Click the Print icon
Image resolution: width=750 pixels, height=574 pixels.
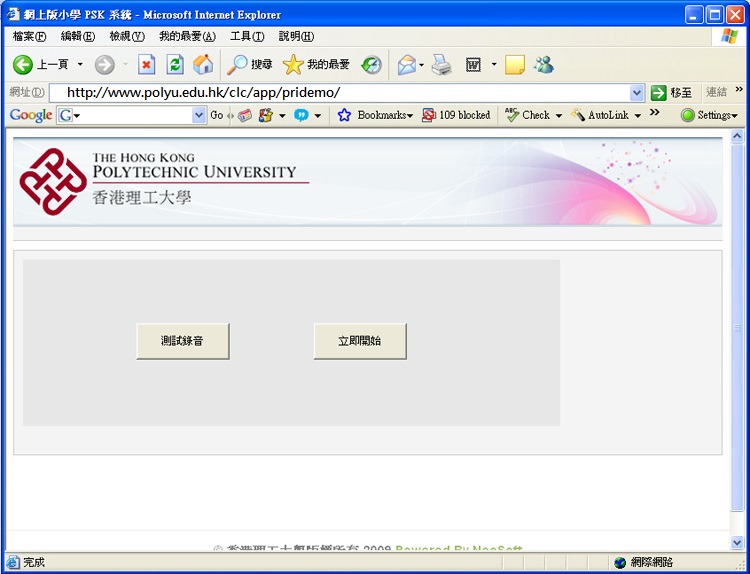tap(442, 65)
